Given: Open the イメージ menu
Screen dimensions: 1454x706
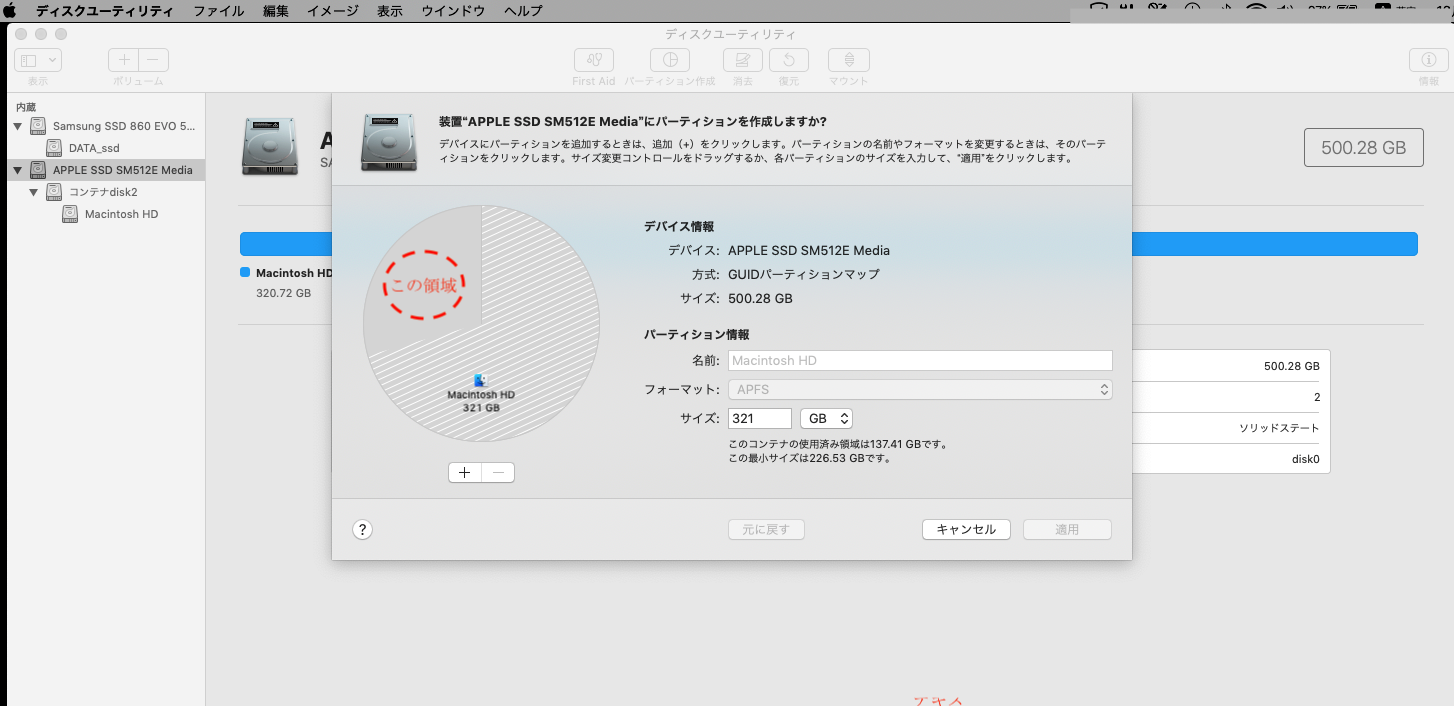Looking at the screenshot, I should pos(333,11).
